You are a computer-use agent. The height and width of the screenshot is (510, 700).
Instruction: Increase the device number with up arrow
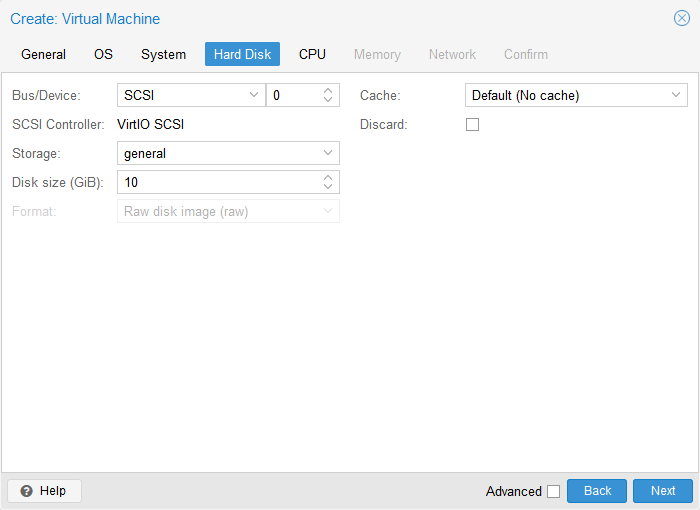coord(328,91)
